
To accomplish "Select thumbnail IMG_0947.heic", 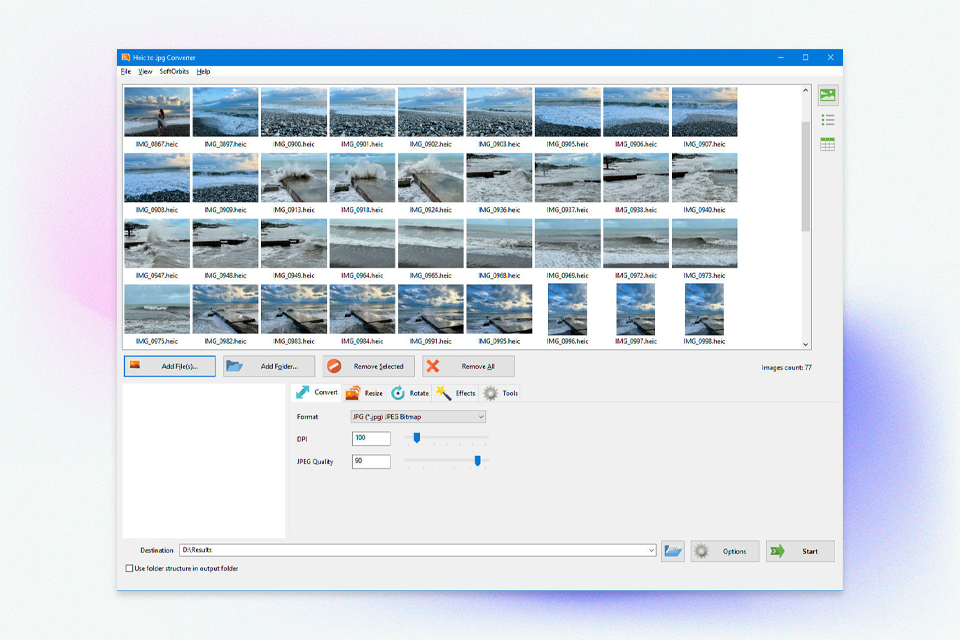I will (157, 243).
